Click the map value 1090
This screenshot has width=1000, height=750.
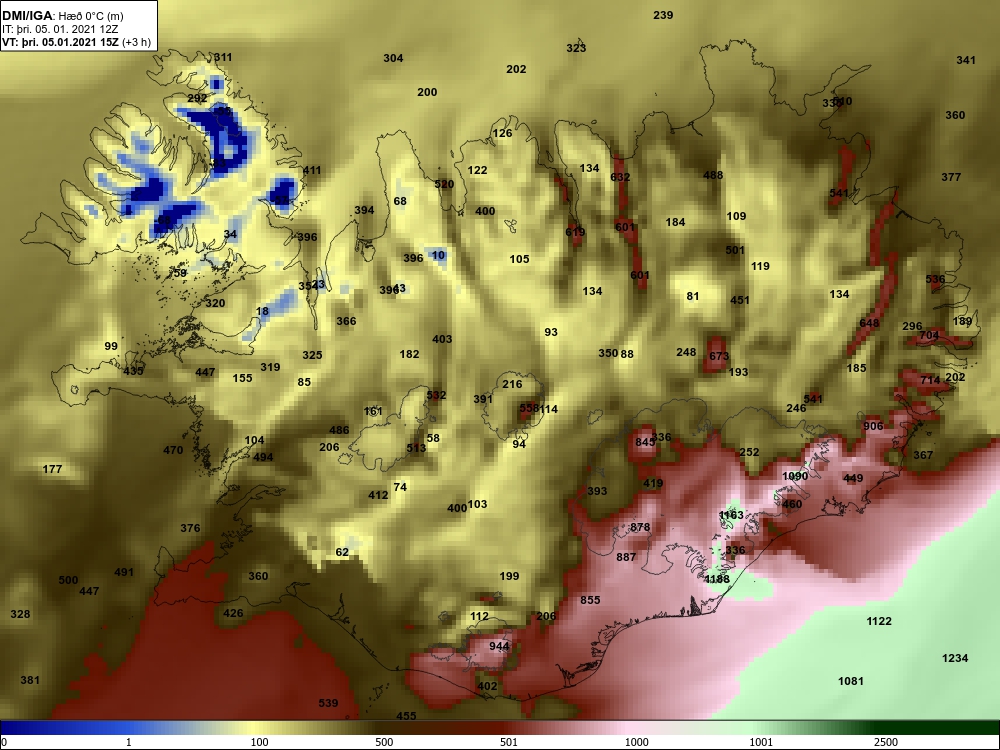pyautogui.click(x=795, y=476)
